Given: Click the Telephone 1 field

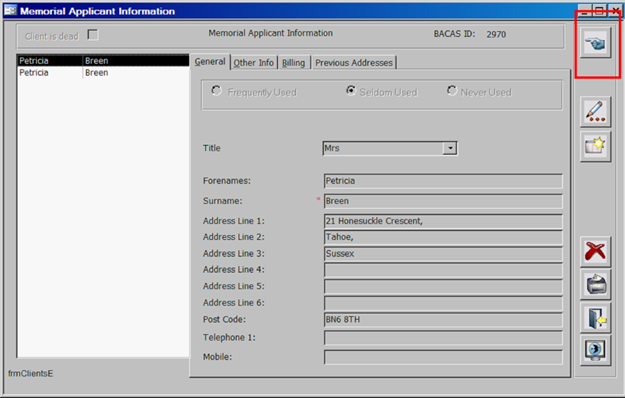Looking at the screenshot, I should click(x=443, y=338).
